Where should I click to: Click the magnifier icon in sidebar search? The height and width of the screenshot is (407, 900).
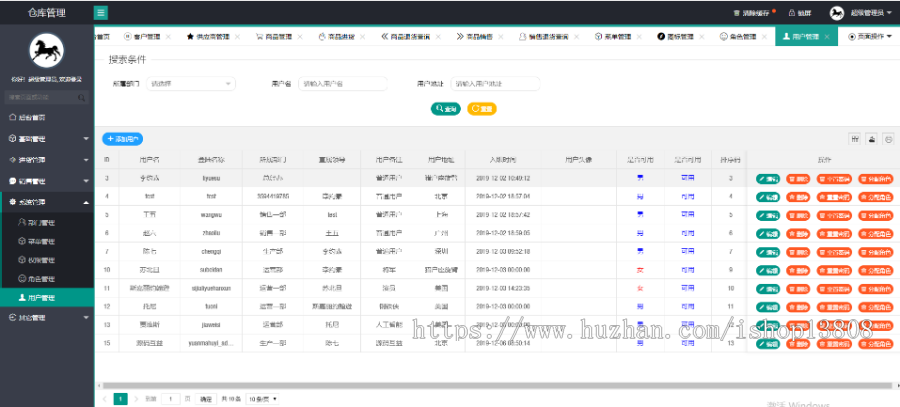[x=81, y=98]
